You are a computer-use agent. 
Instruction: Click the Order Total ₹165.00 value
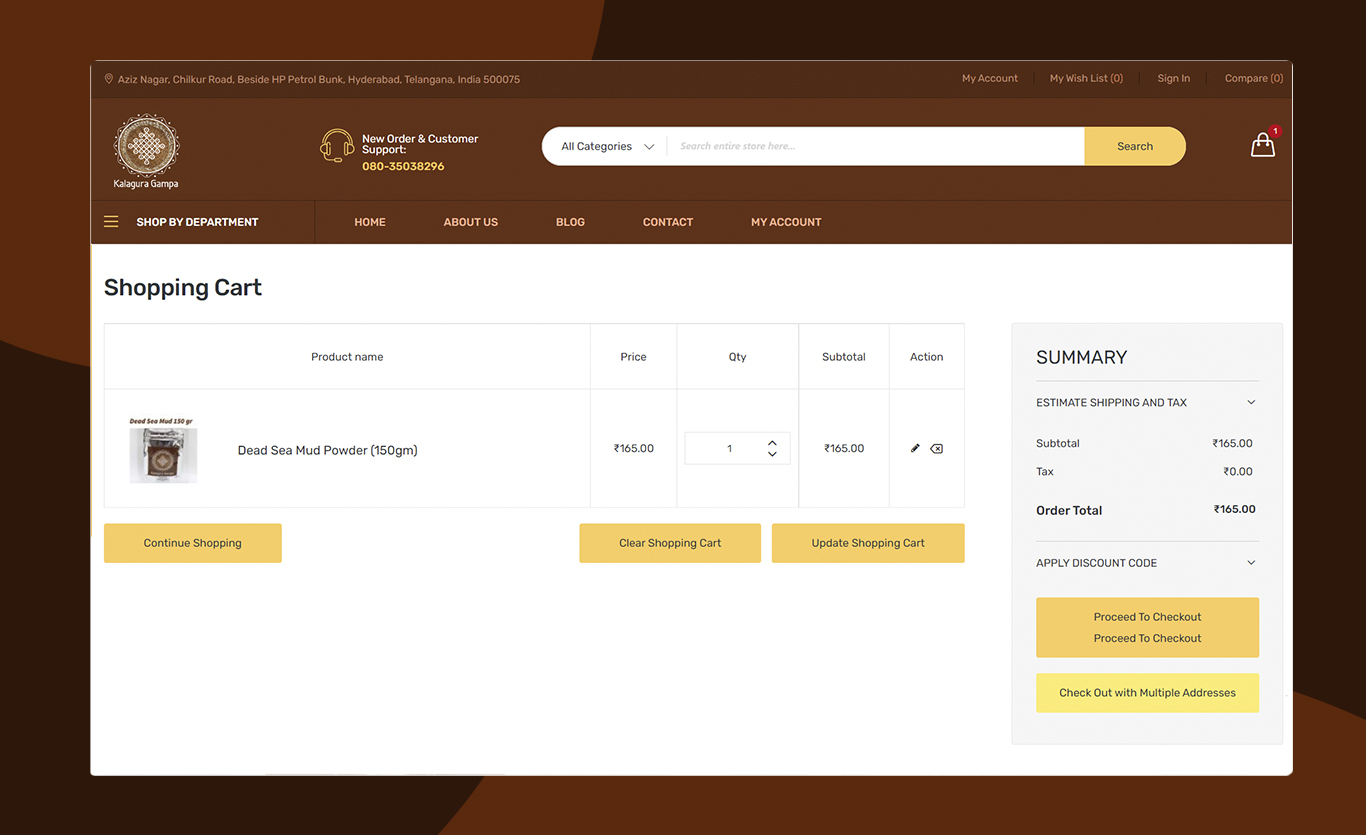[1234, 509]
